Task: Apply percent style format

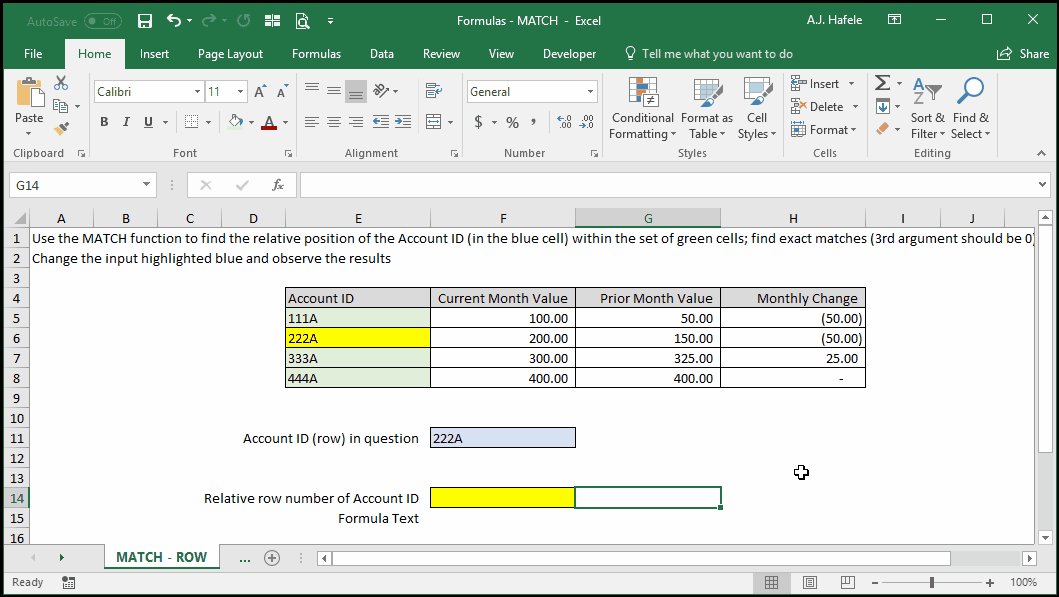Action: pyautogui.click(x=513, y=122)
